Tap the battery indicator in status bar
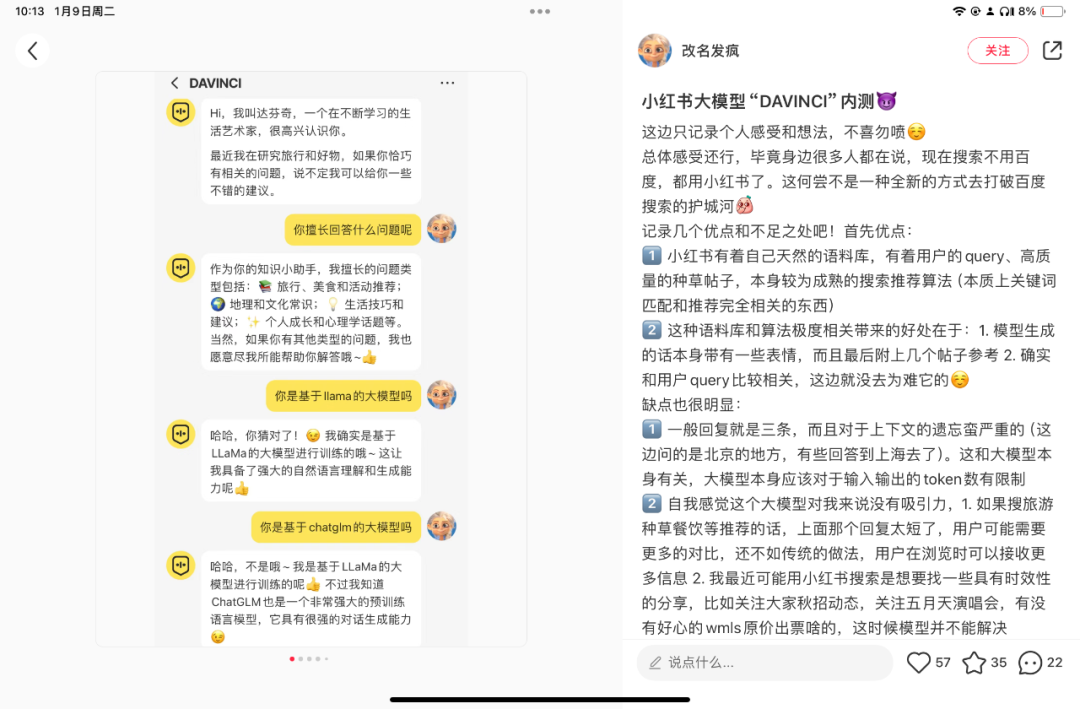1080x709 pixels. coord(1052,11)
